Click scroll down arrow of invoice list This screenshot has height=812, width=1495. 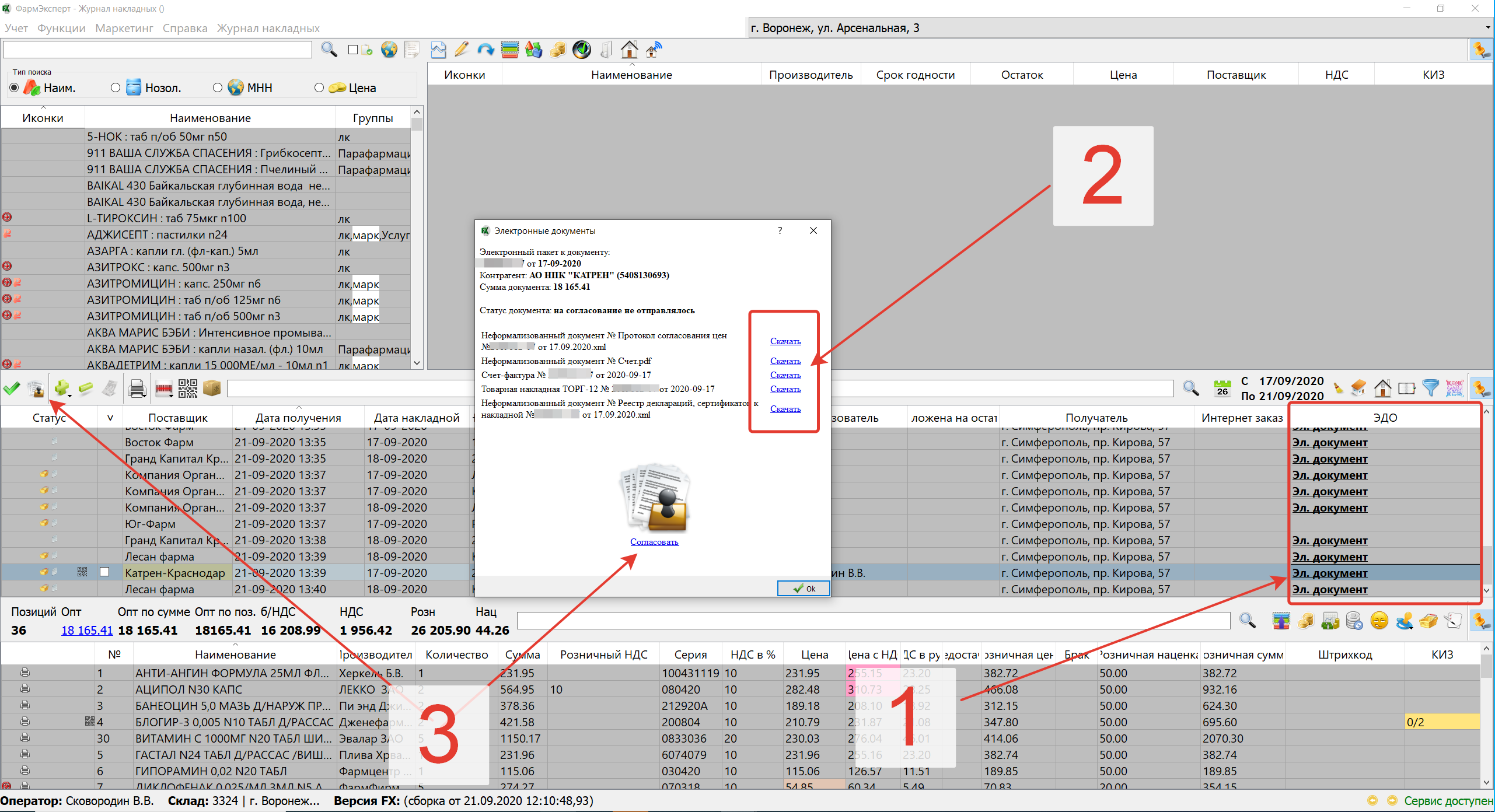1487,590
